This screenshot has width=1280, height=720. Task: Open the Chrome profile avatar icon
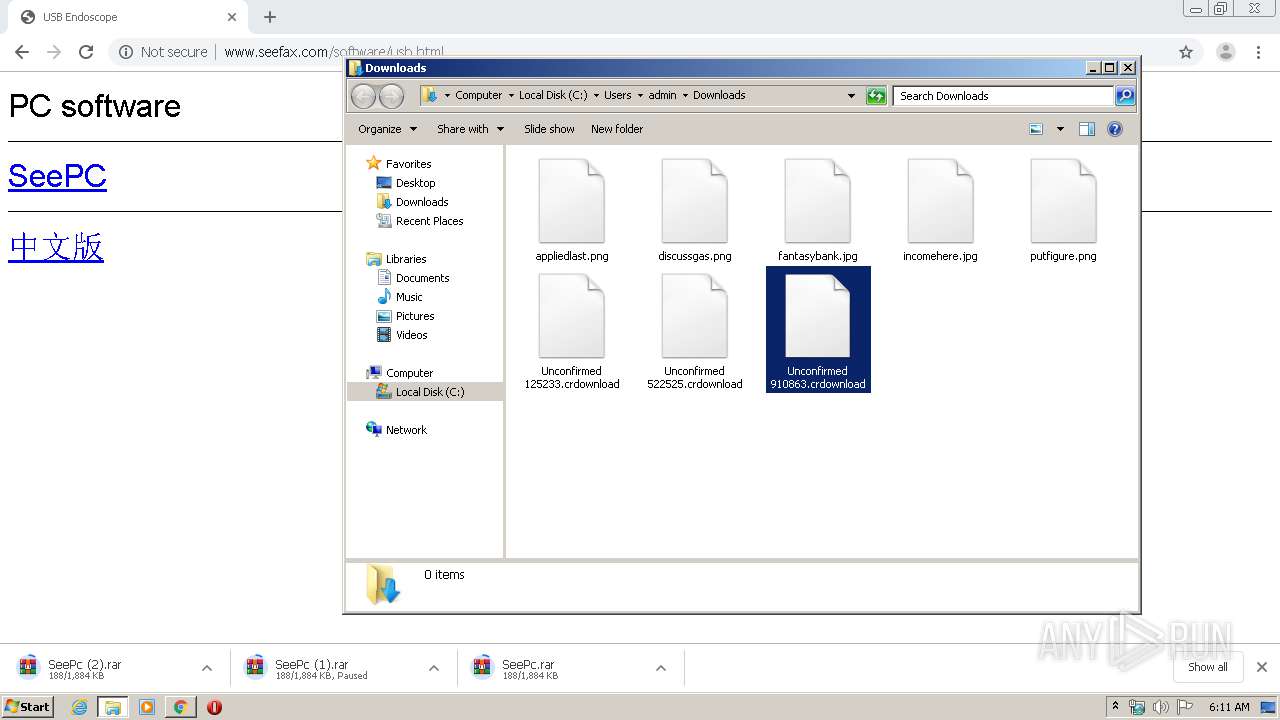1225,52
